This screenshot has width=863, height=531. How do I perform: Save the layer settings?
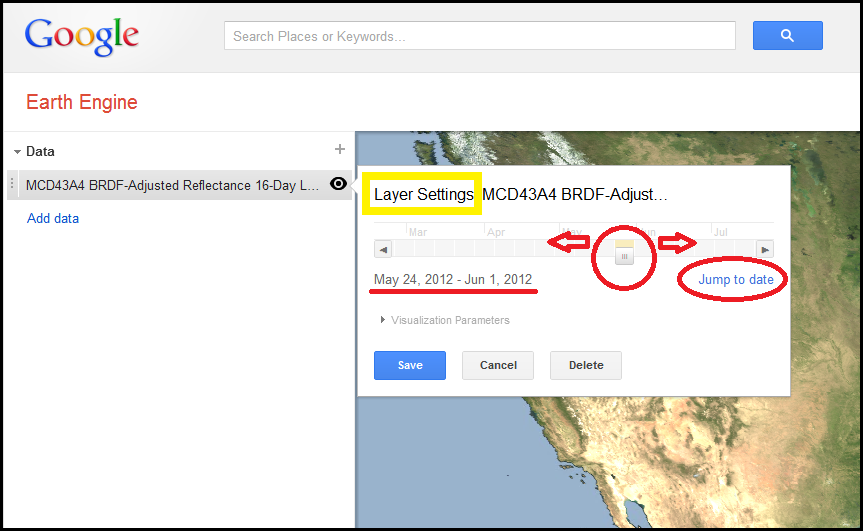410,365
